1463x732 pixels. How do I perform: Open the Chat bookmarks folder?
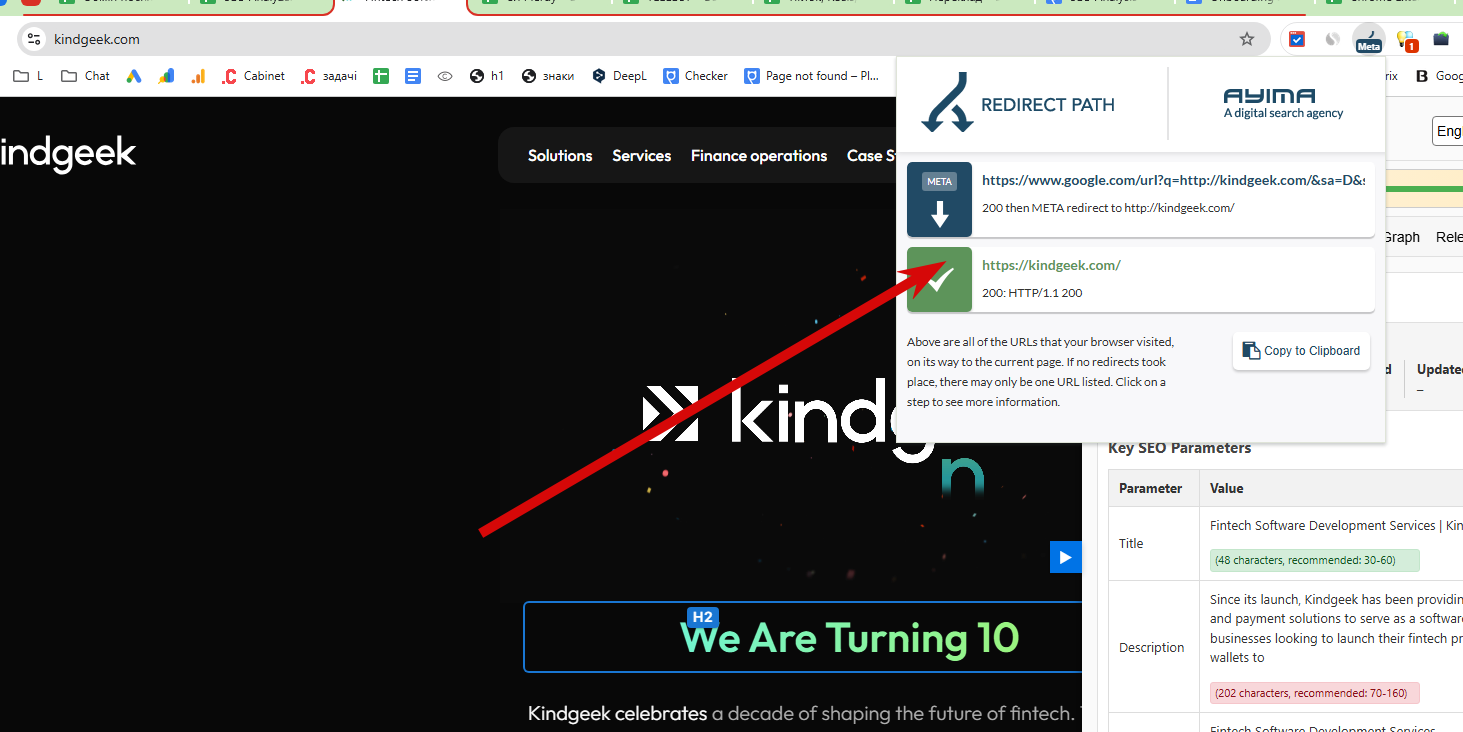(x=85, y=76)
